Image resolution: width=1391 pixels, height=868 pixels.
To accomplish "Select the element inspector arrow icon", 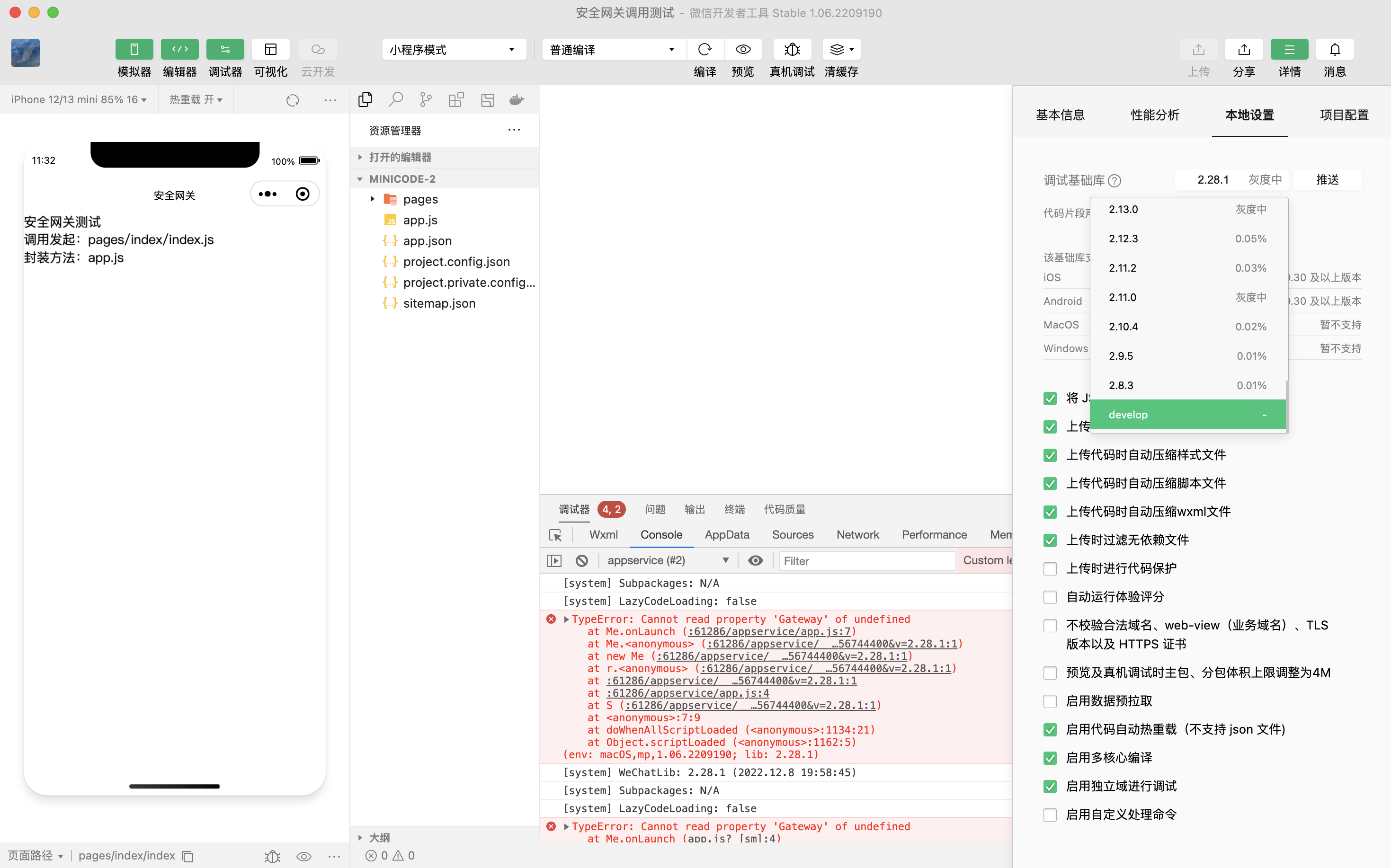I will 555,535.
